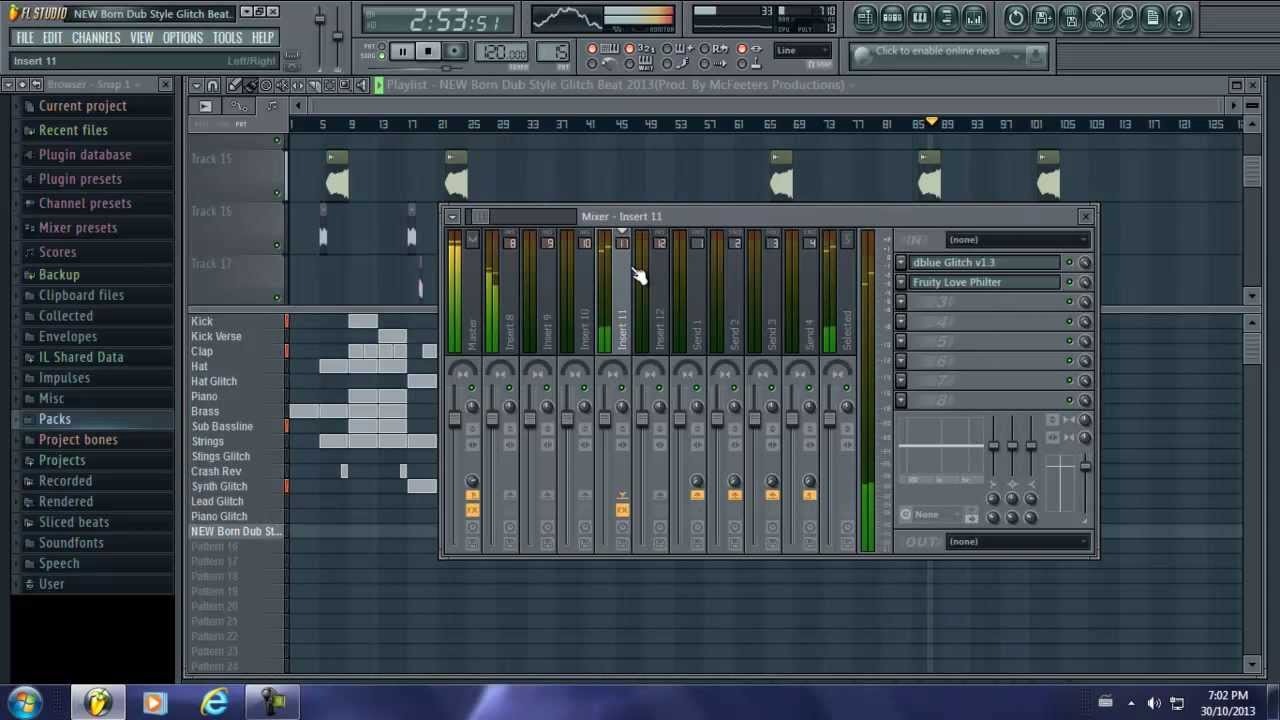Open audio editor scissors icon
Screen dimensions: 1280x720
[x=1098, y=17]
